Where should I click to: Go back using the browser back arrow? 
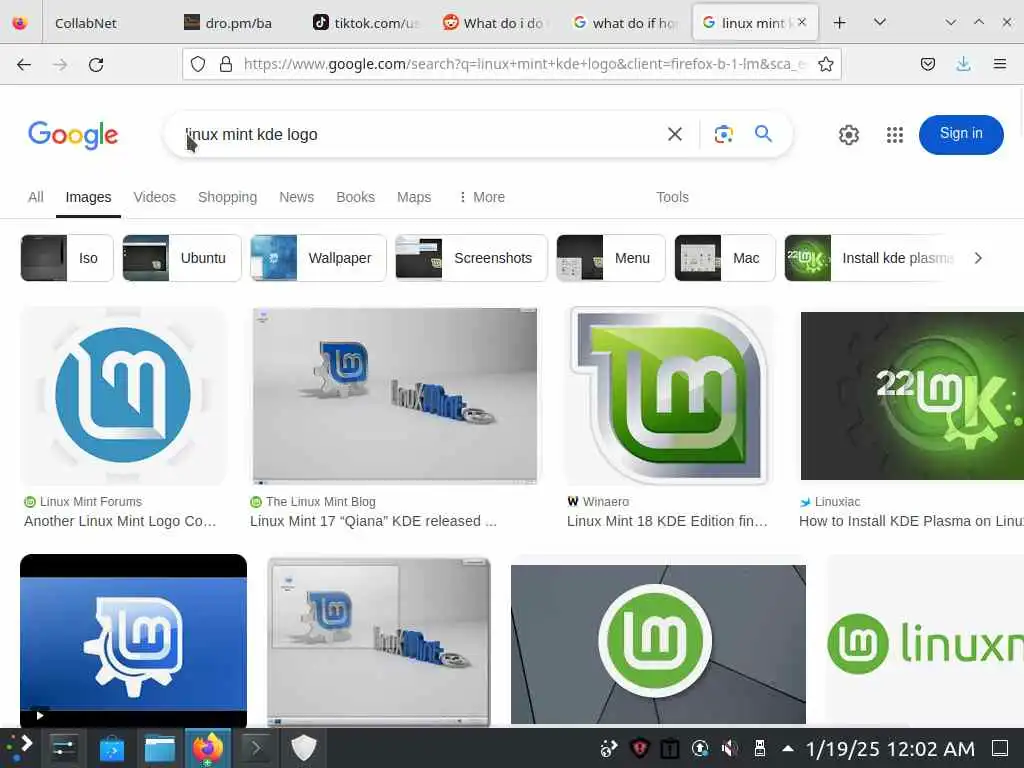click(x=24, y=65)
